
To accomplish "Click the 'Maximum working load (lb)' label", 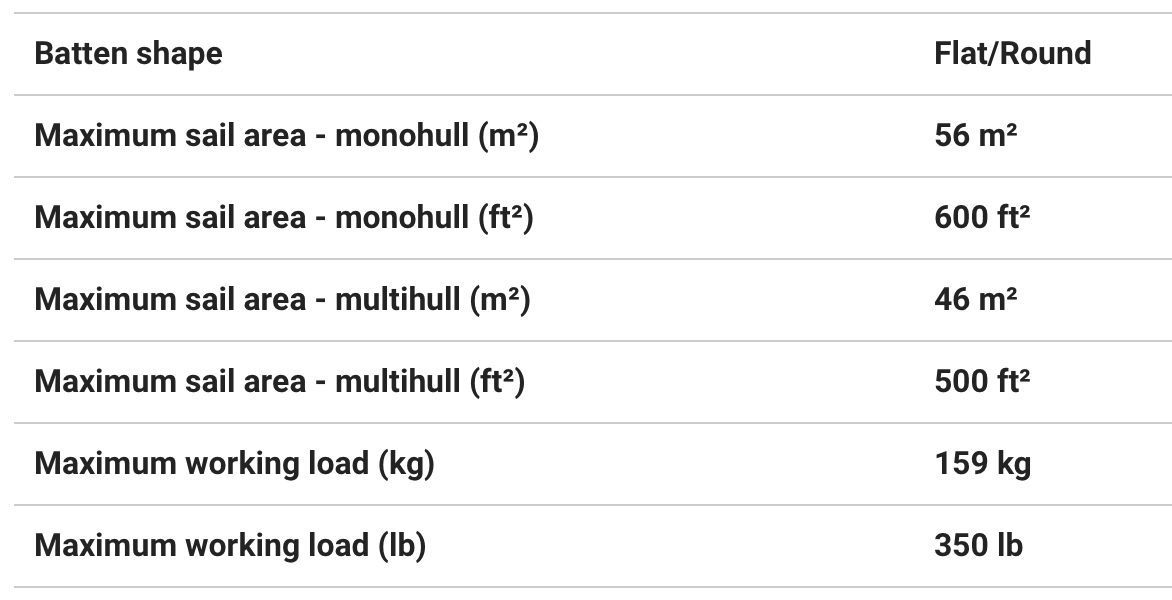I will [230, 546].
